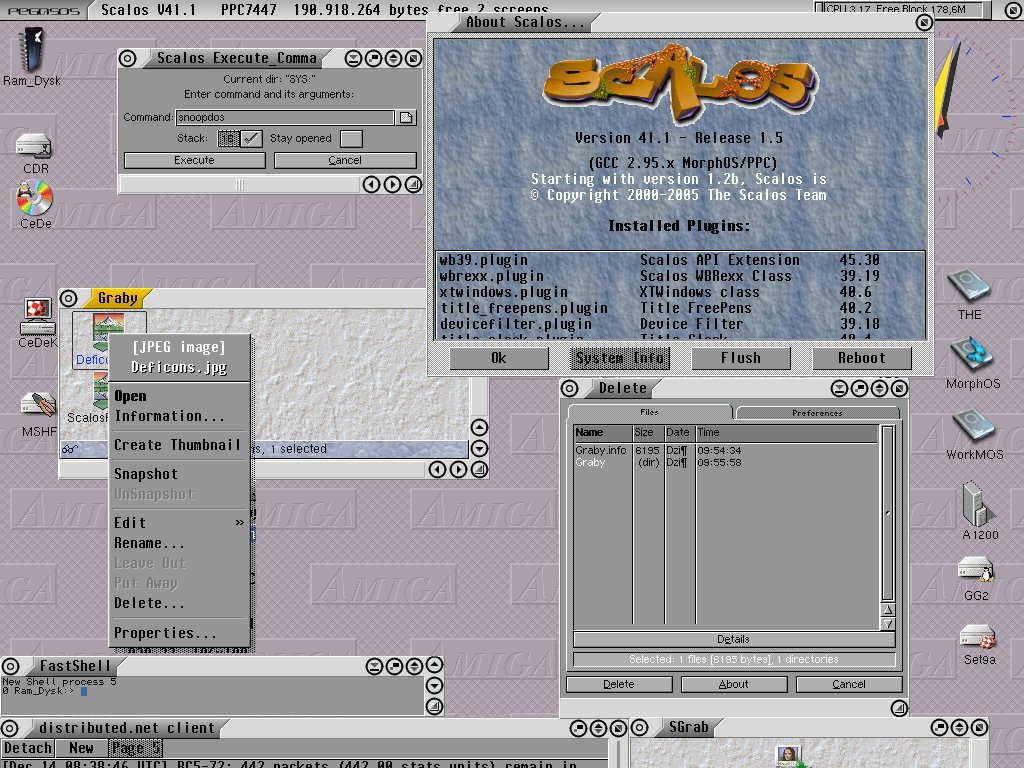Click the Detach button in distributed.net client
The height and width of the screenshot is (768, 1024).
tap(27, 748)
